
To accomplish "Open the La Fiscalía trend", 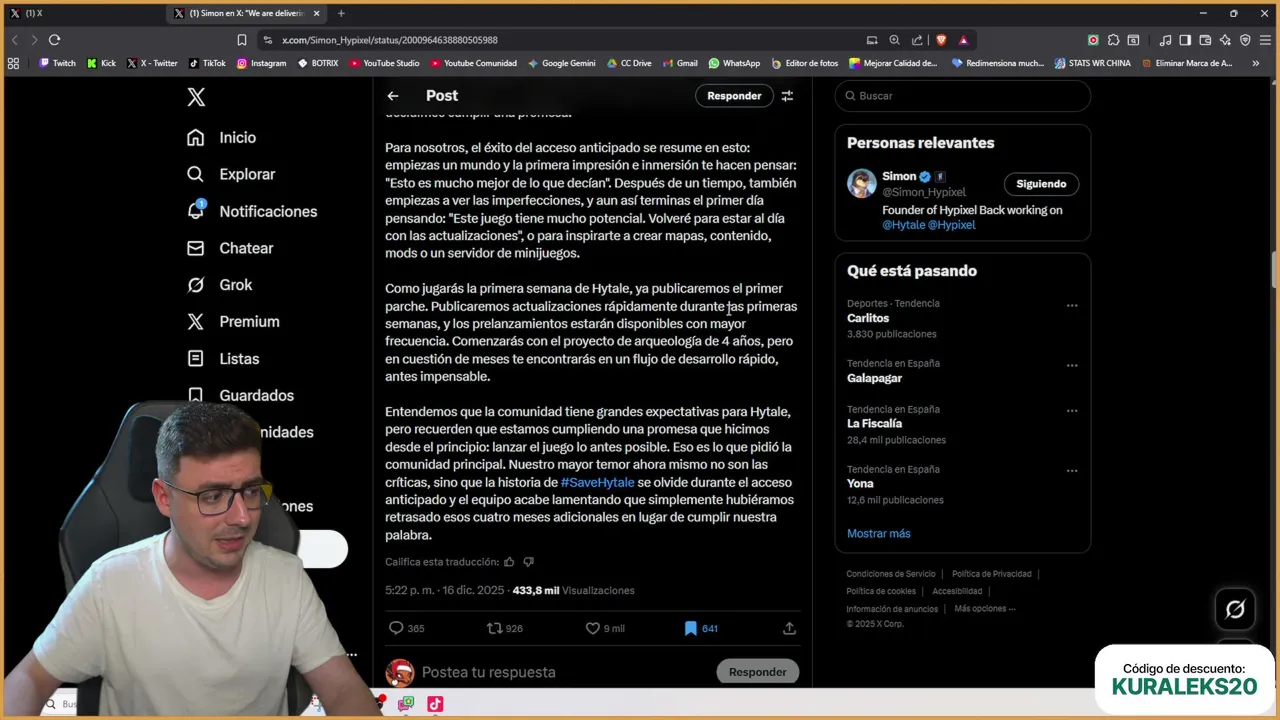I will point(874,424).
